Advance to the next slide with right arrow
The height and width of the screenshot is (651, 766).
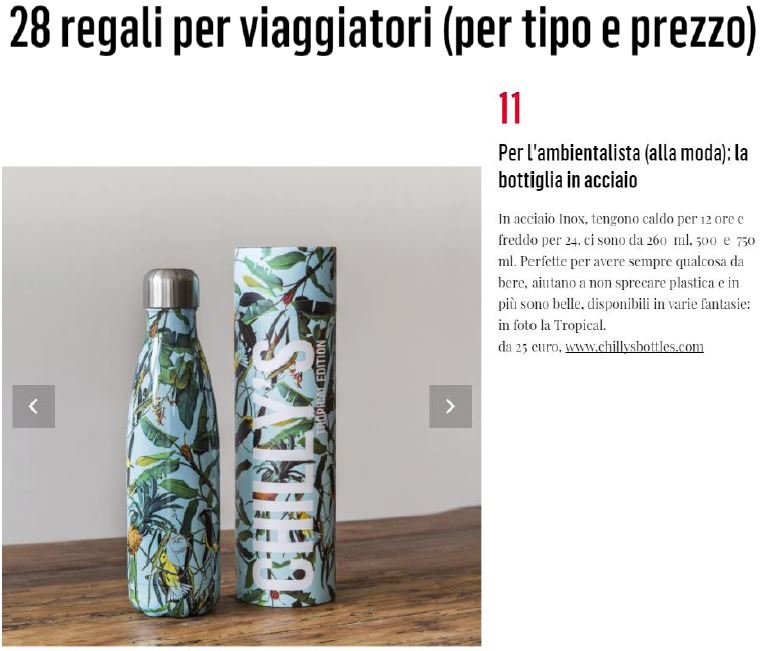tap(450, 406)
